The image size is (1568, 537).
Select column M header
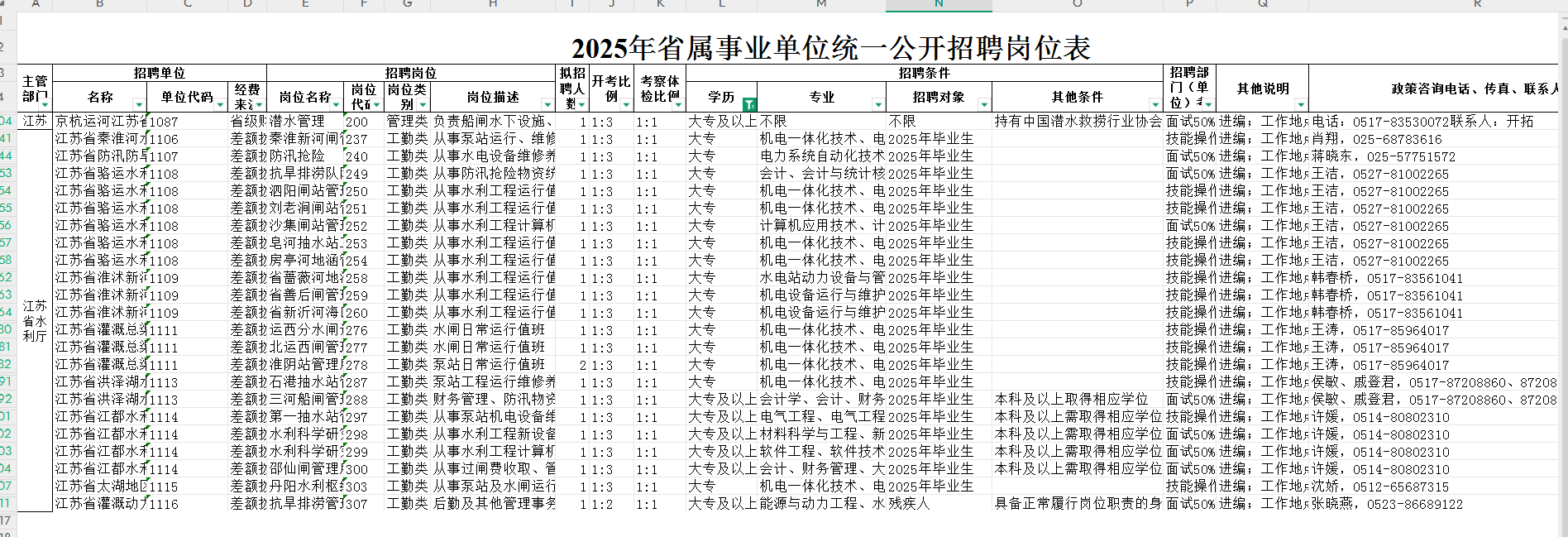pyautogui.click(x=821, y=5)
